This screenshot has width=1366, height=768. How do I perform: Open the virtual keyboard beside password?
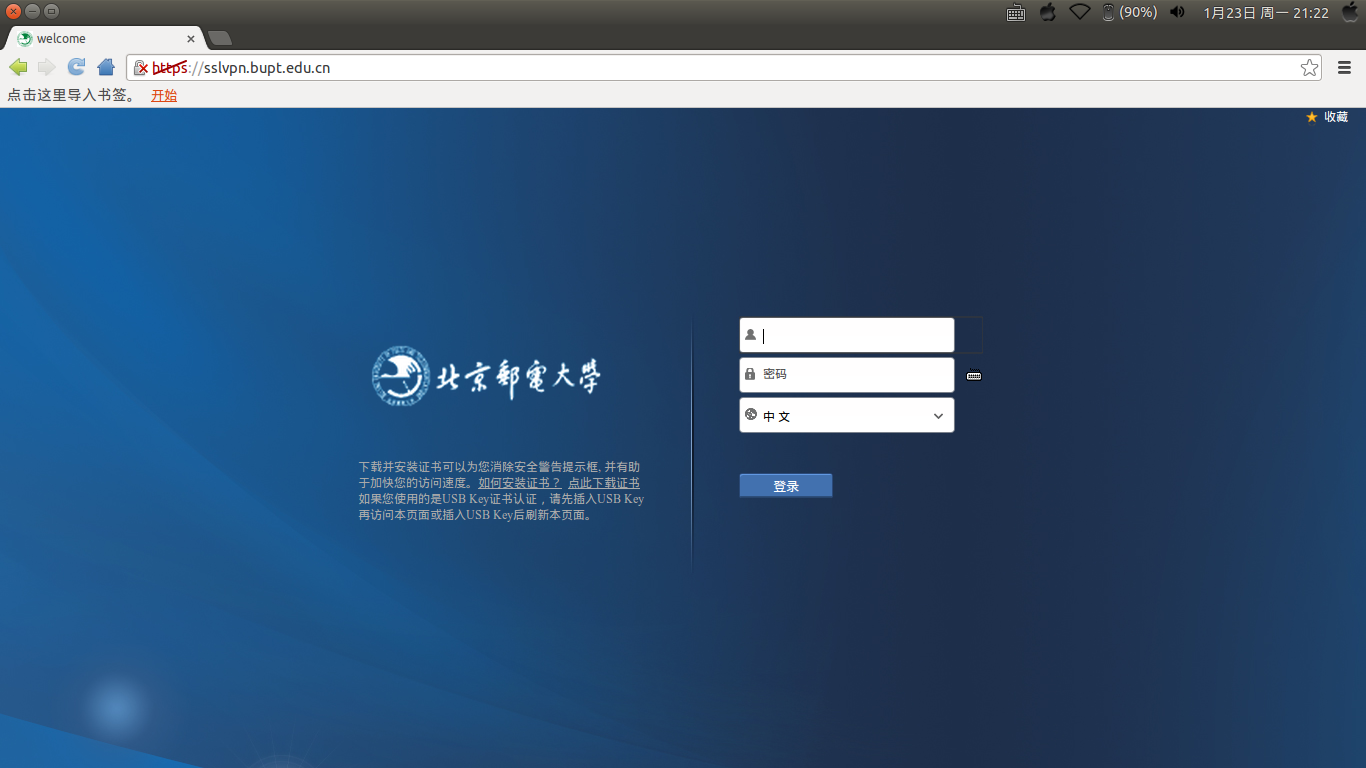974,376
